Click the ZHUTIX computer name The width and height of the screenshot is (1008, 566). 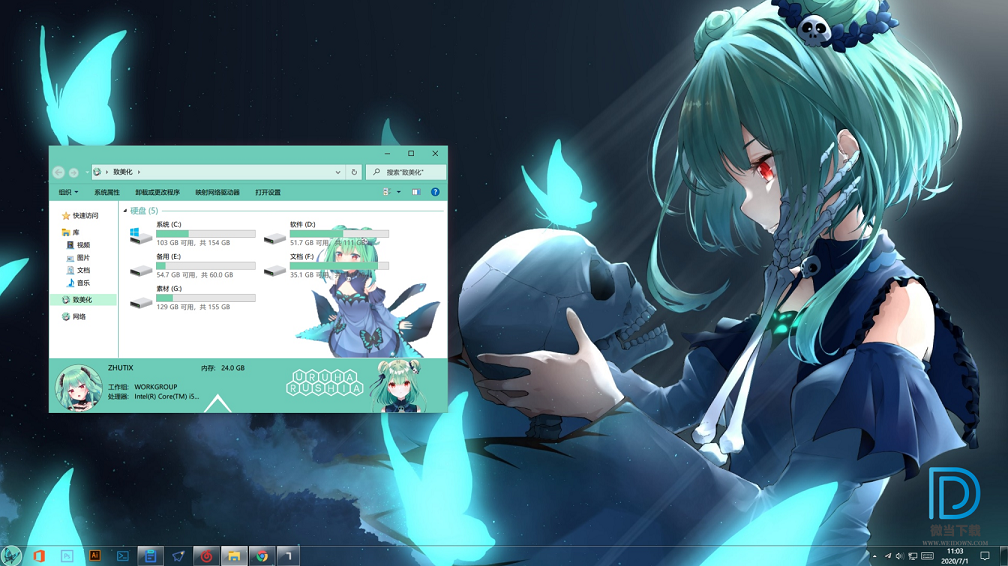pos(120,368)
